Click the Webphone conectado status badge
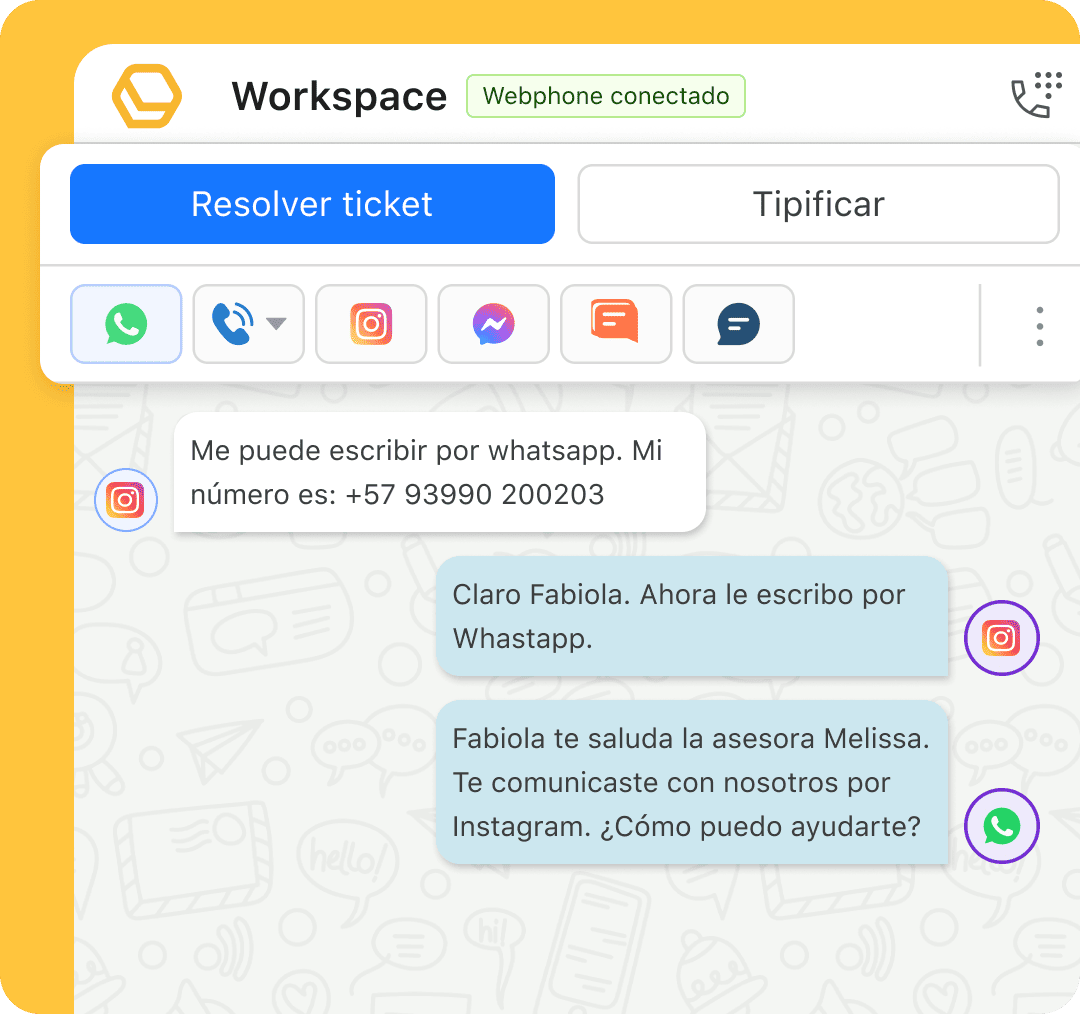1080x1014 pixels. [606, 96]
